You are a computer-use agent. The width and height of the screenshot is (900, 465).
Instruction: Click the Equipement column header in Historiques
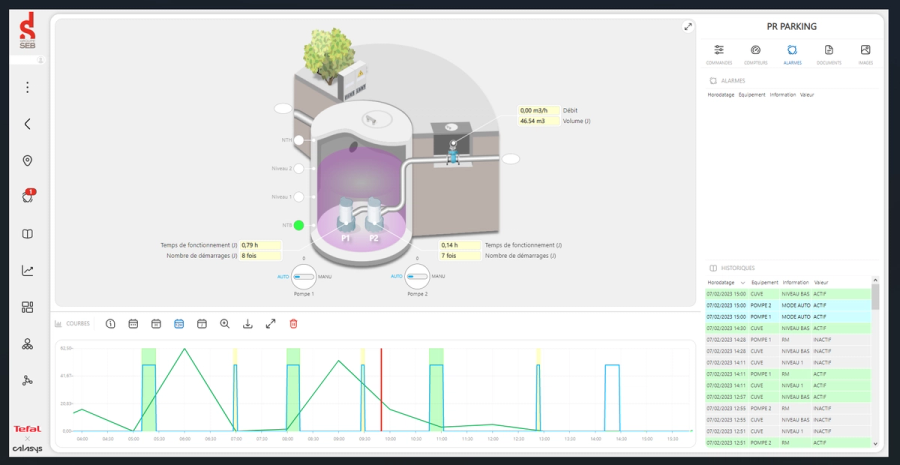[764, 282]
